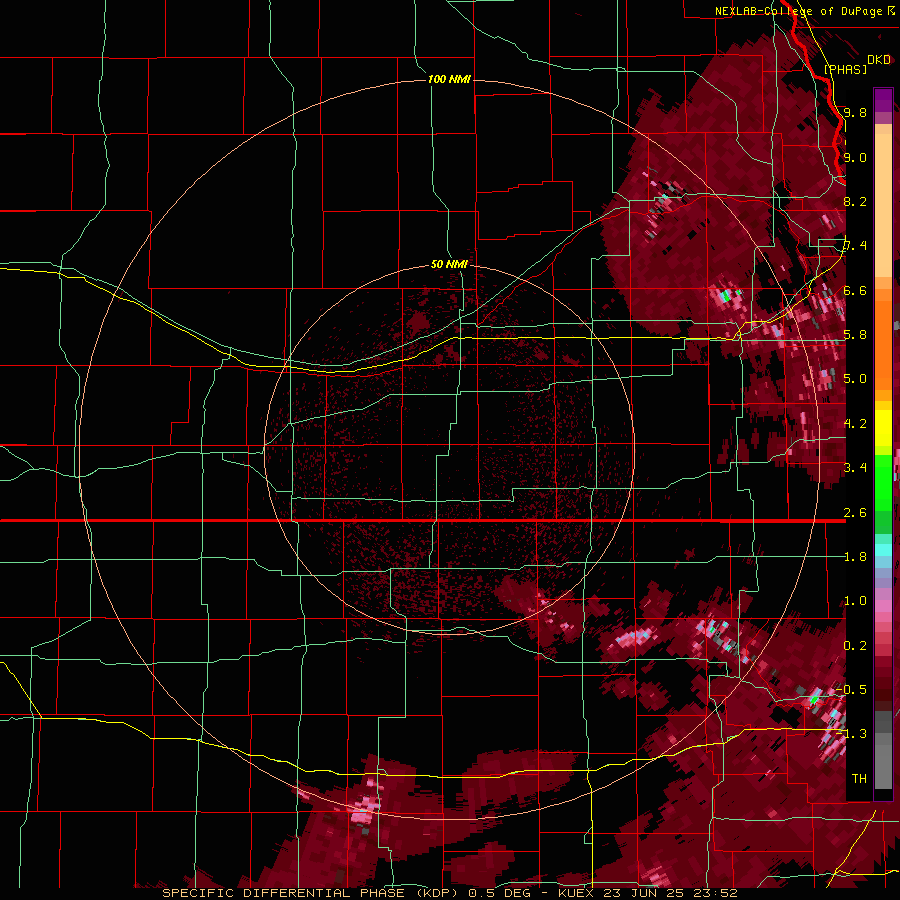Click the 5.0 value on color scale
Screen dimensions: 900x900
coord(855,379)
